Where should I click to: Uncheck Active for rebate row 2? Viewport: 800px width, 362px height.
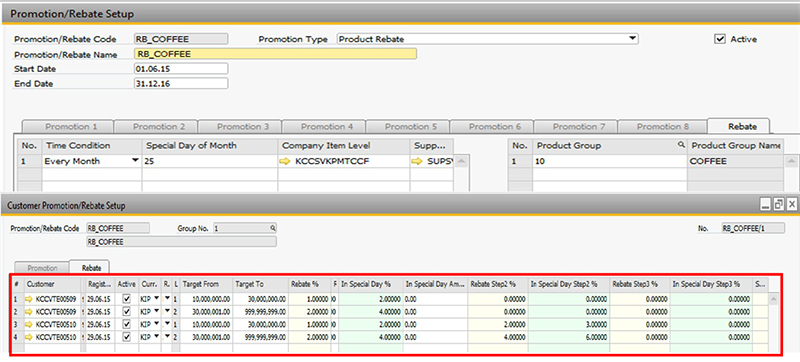[127, 312]
